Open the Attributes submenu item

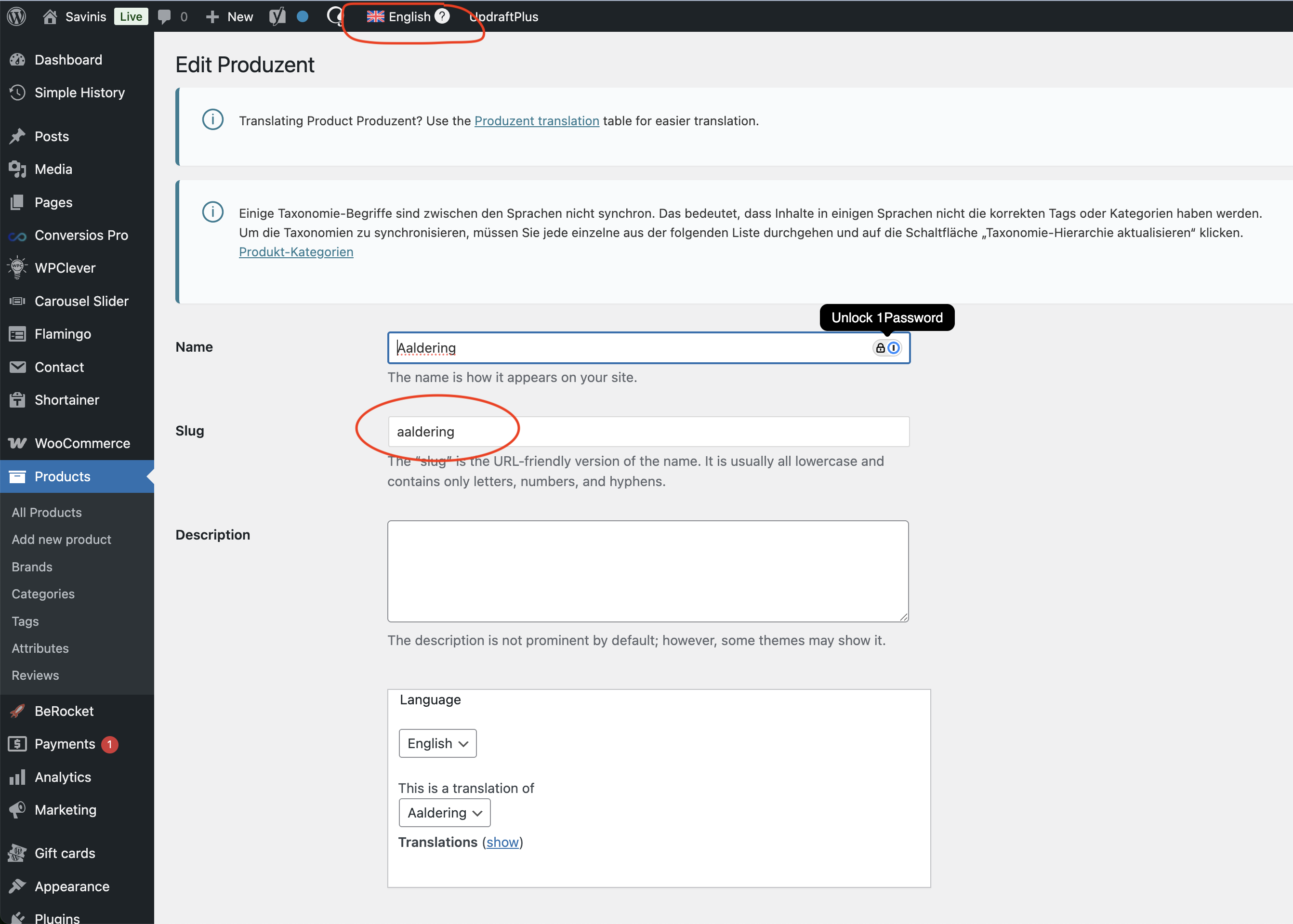coord(40,648)
